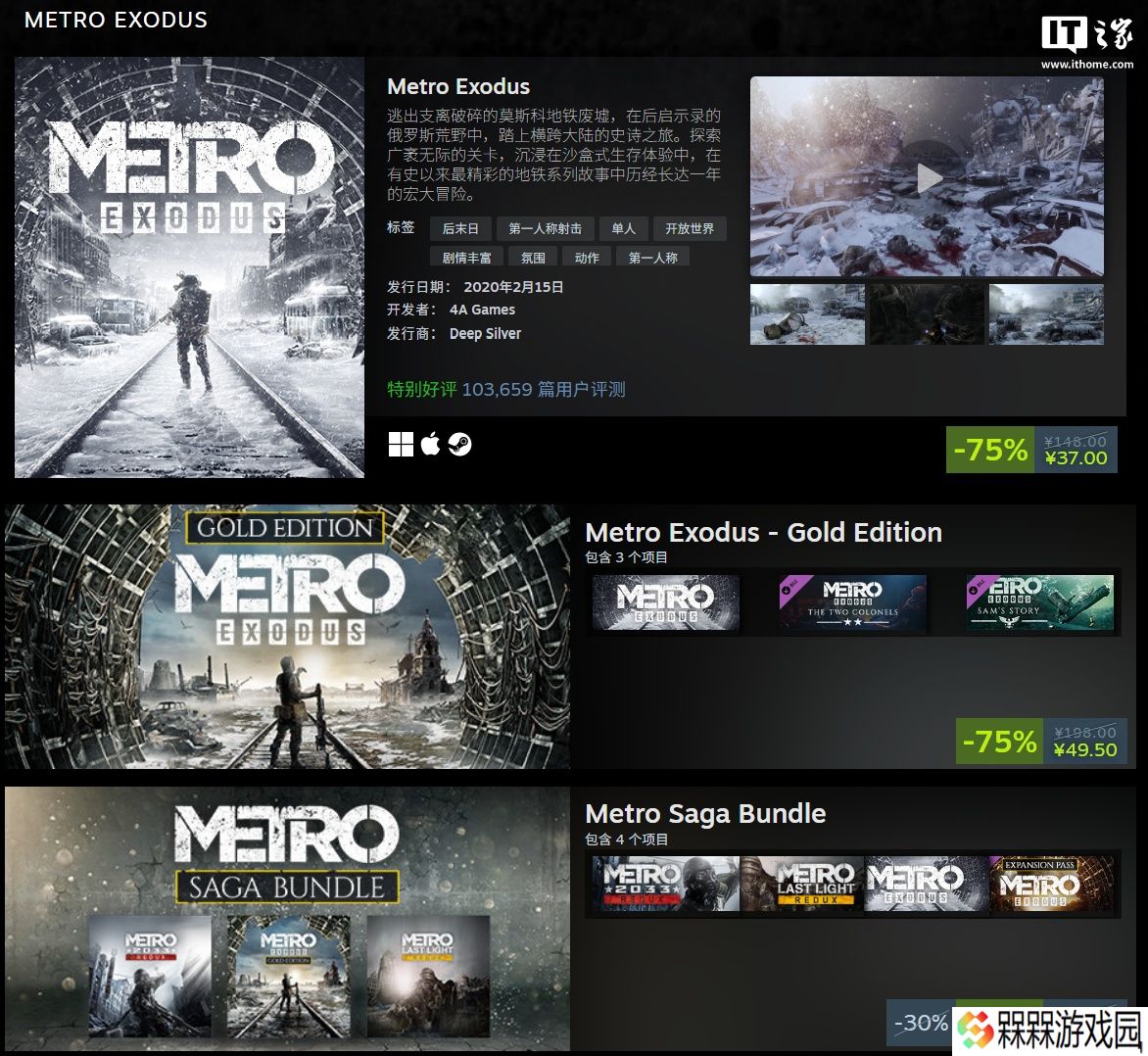Open the first screenshot thumbnail below video
This screenshot has width=1148, height=1056.
click(x=807, y=314)
